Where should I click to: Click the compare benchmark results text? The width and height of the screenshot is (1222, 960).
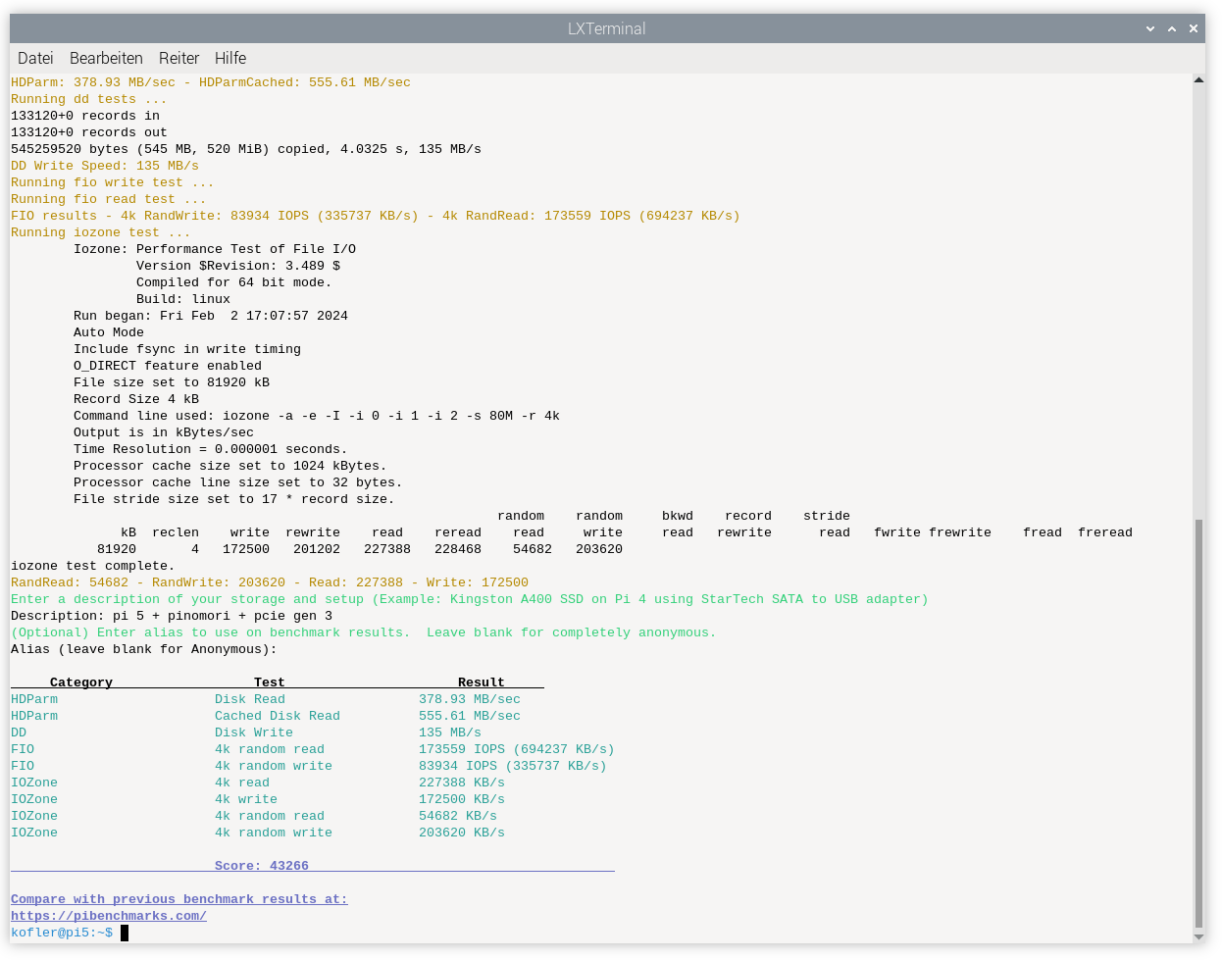[178, 898]
